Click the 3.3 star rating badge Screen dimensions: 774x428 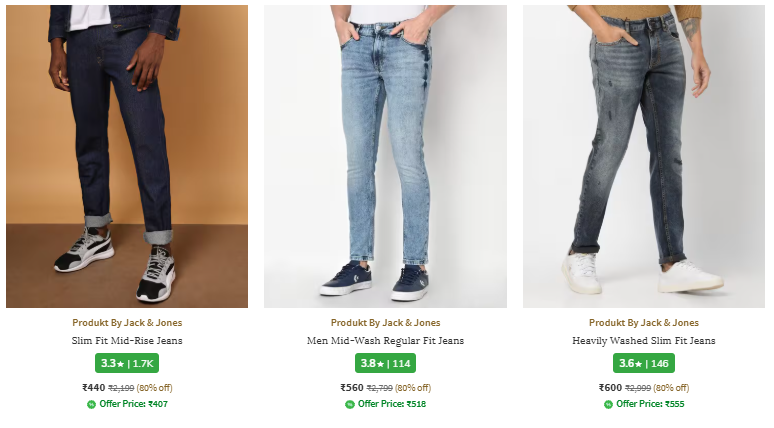click(x=127, y=363)
